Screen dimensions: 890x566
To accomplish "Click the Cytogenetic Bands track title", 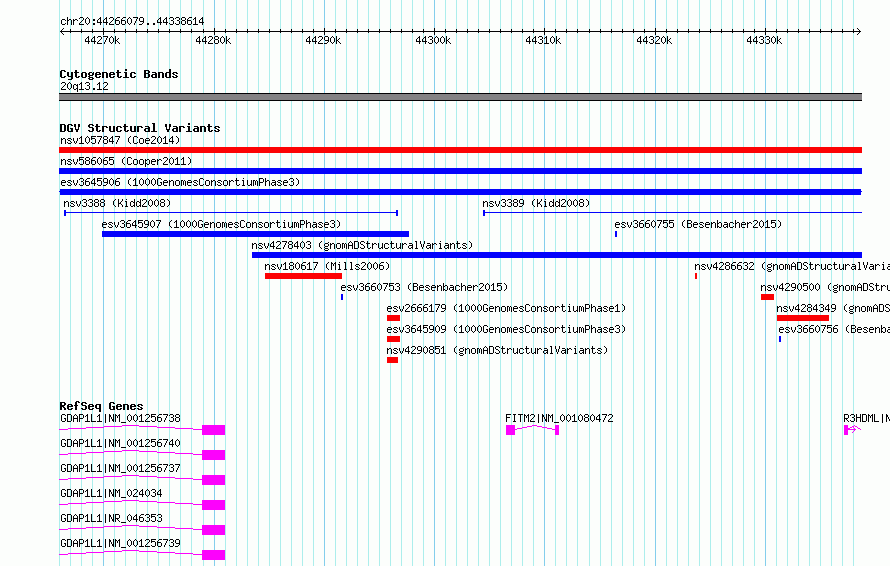I will (119, 74).
